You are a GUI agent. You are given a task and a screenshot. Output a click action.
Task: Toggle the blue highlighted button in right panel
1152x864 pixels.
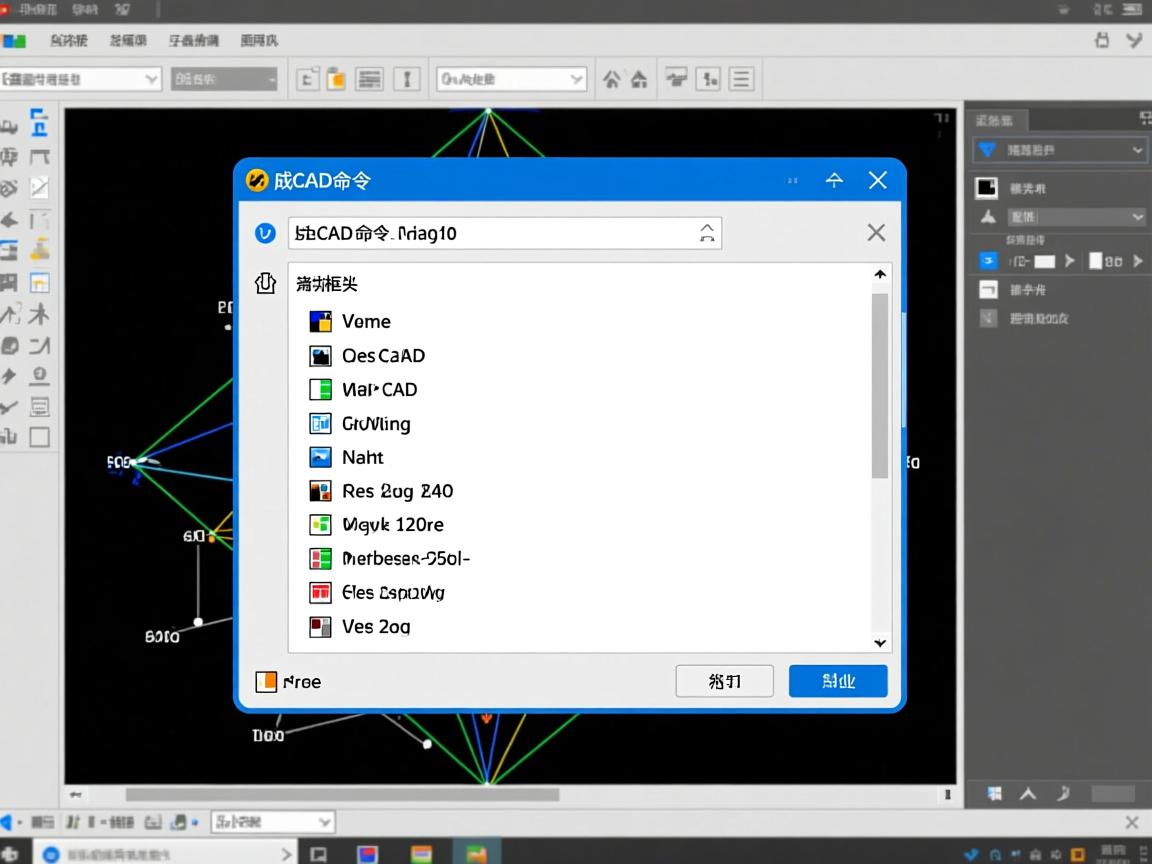point(988,261)
